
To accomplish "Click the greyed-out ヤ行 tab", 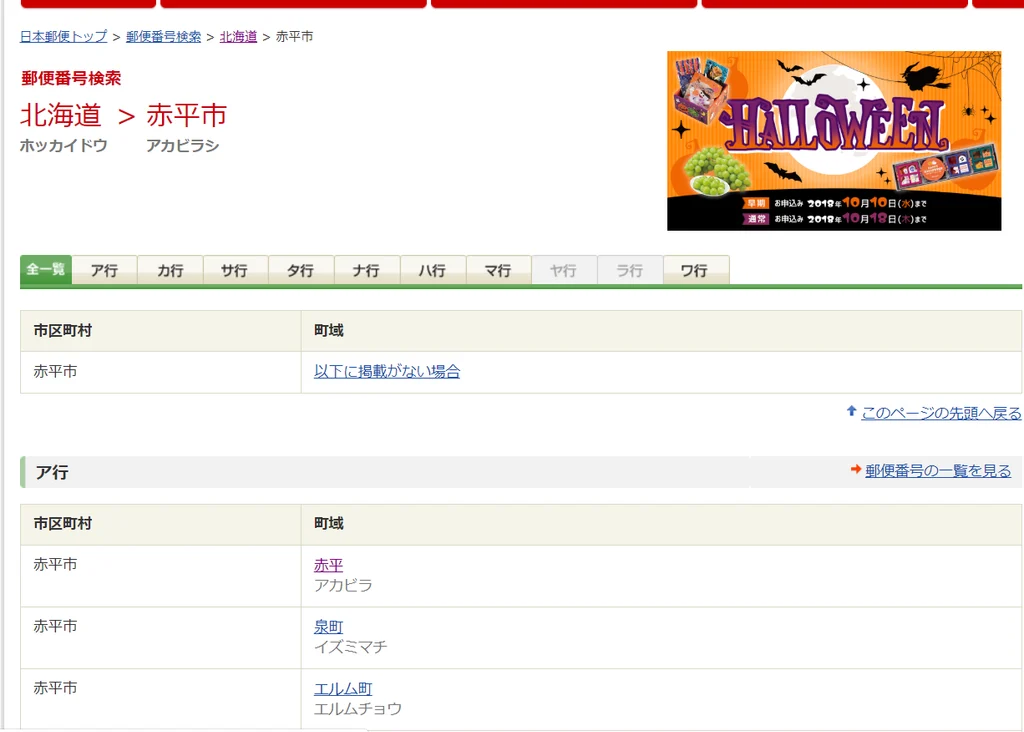I will [x=564, y=270].
